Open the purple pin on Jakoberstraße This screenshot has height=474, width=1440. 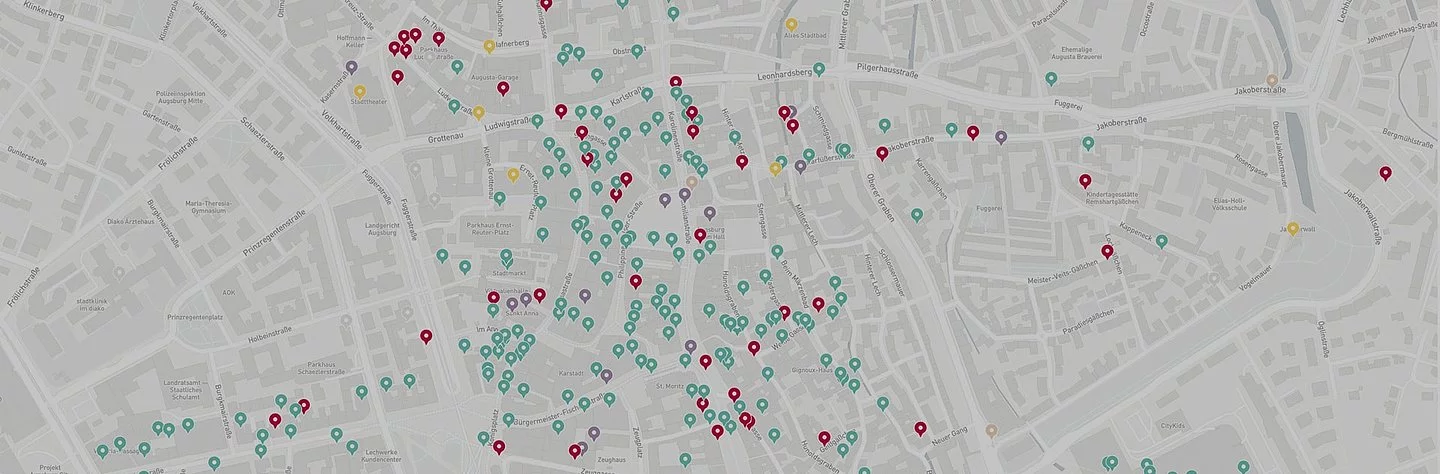pyautogui.click(x=1001, y=137)
